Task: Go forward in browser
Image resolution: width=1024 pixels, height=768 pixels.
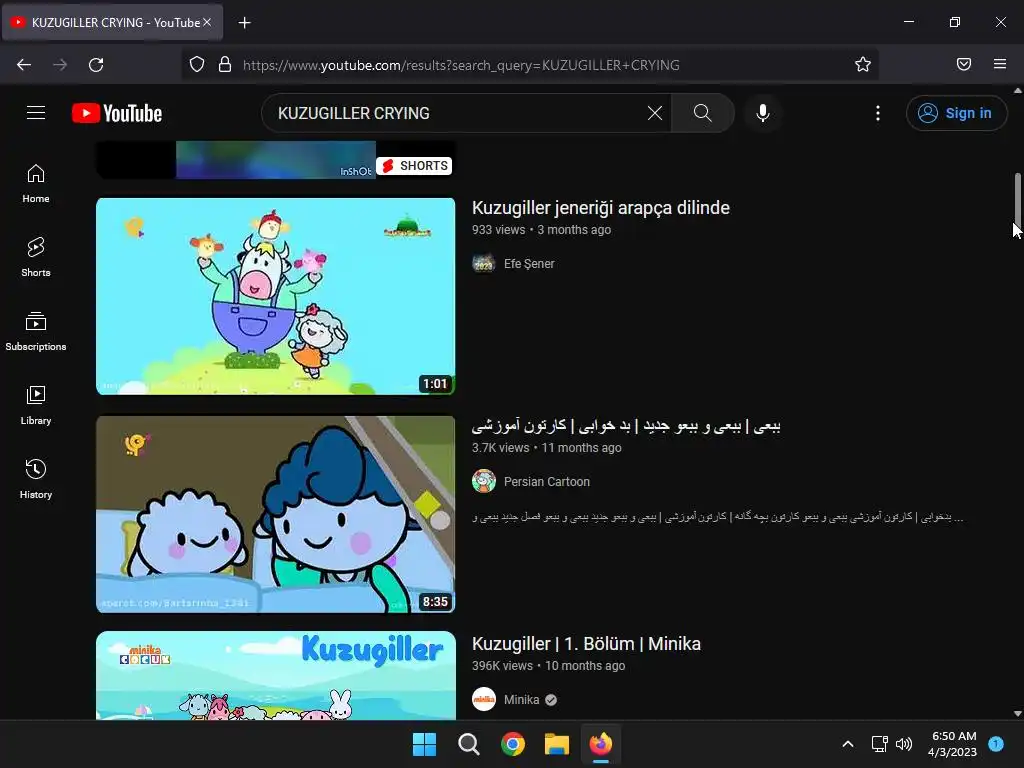Action: tap(60, 65)
